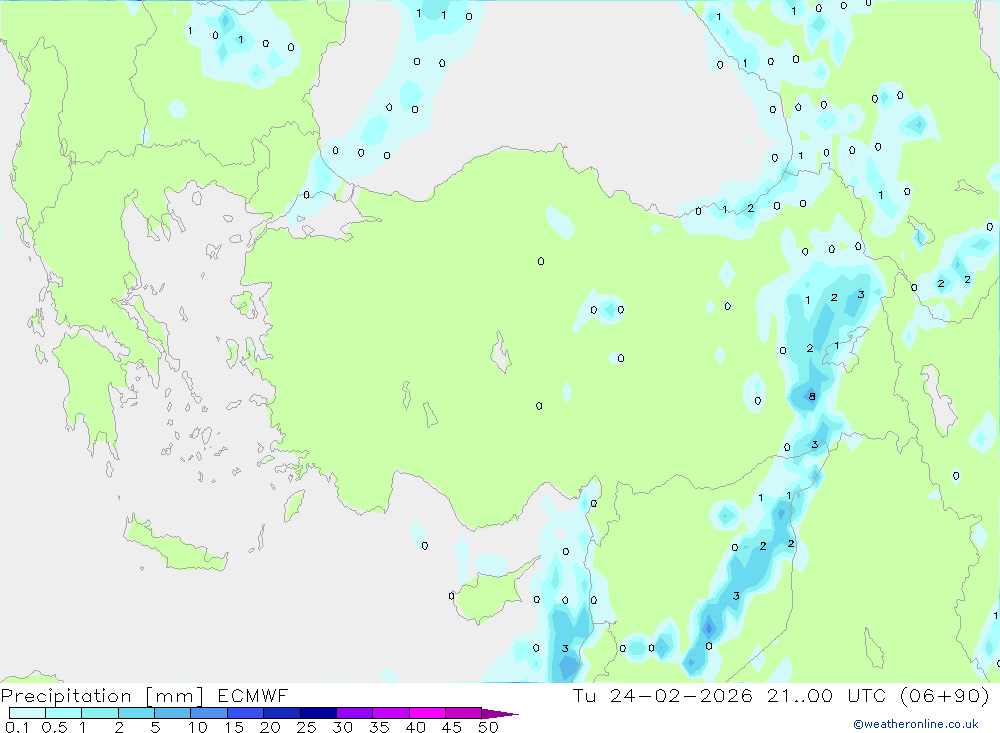
Task: Click the "[mm]" unit label
Action: pyautogui.click(x=174, y=696)
